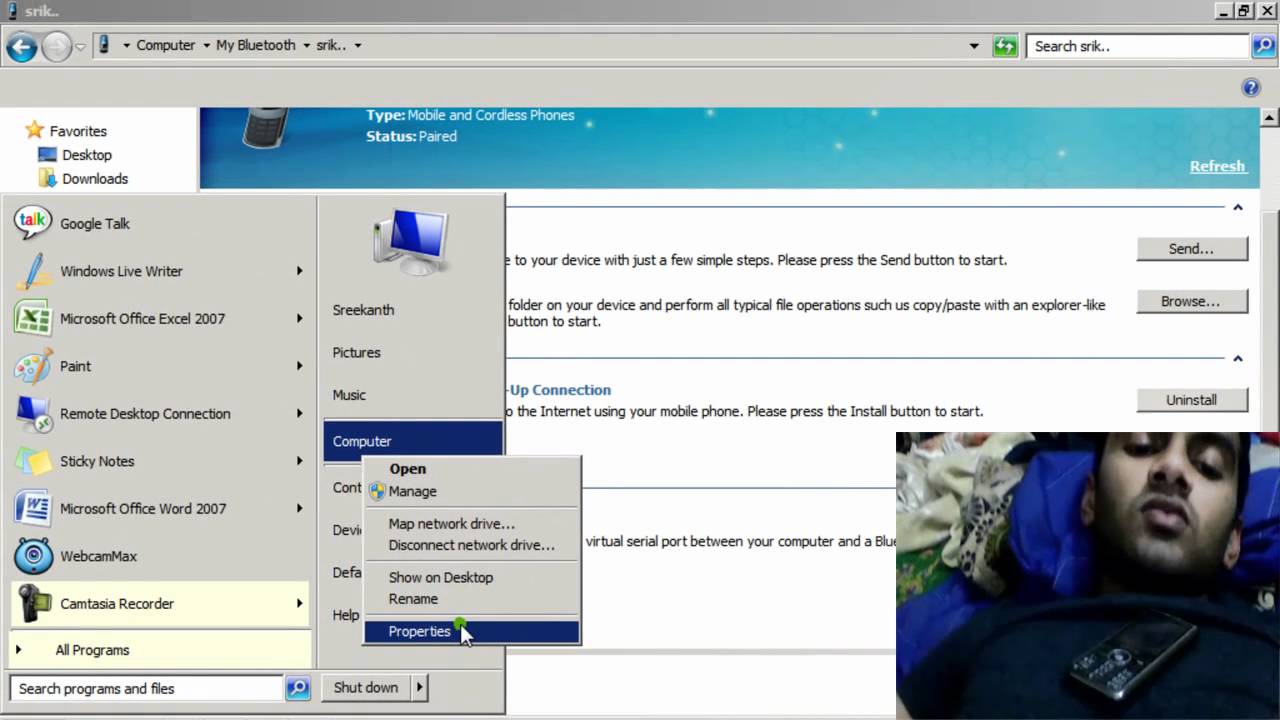Viewport: 1280px width, 720px height.
Task: Launch the Camtasia Recorder icon
Action: [33, 603]
